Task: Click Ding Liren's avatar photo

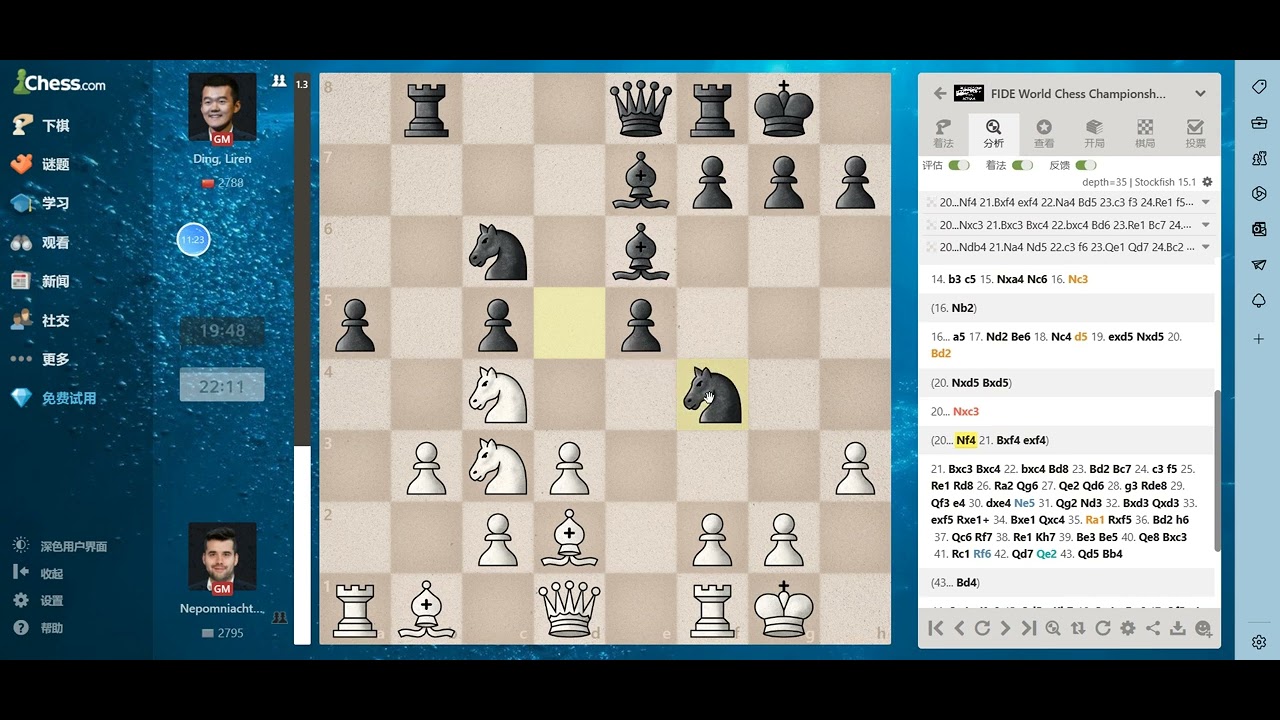Action: pyautogui.click(x=222, y=107)
